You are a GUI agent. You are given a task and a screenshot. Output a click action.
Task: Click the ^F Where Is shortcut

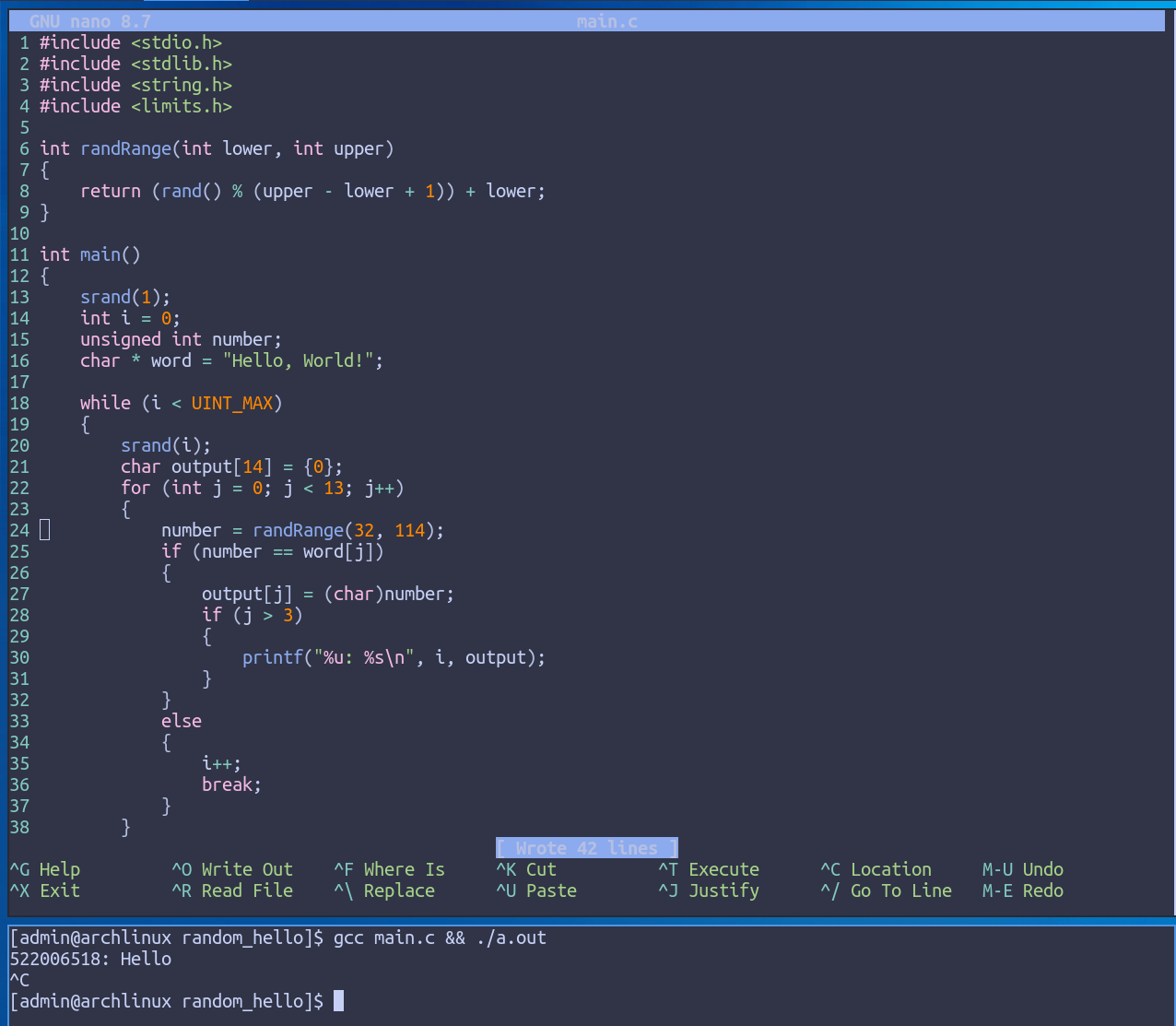pyautogui.click(x=390, y=869)
